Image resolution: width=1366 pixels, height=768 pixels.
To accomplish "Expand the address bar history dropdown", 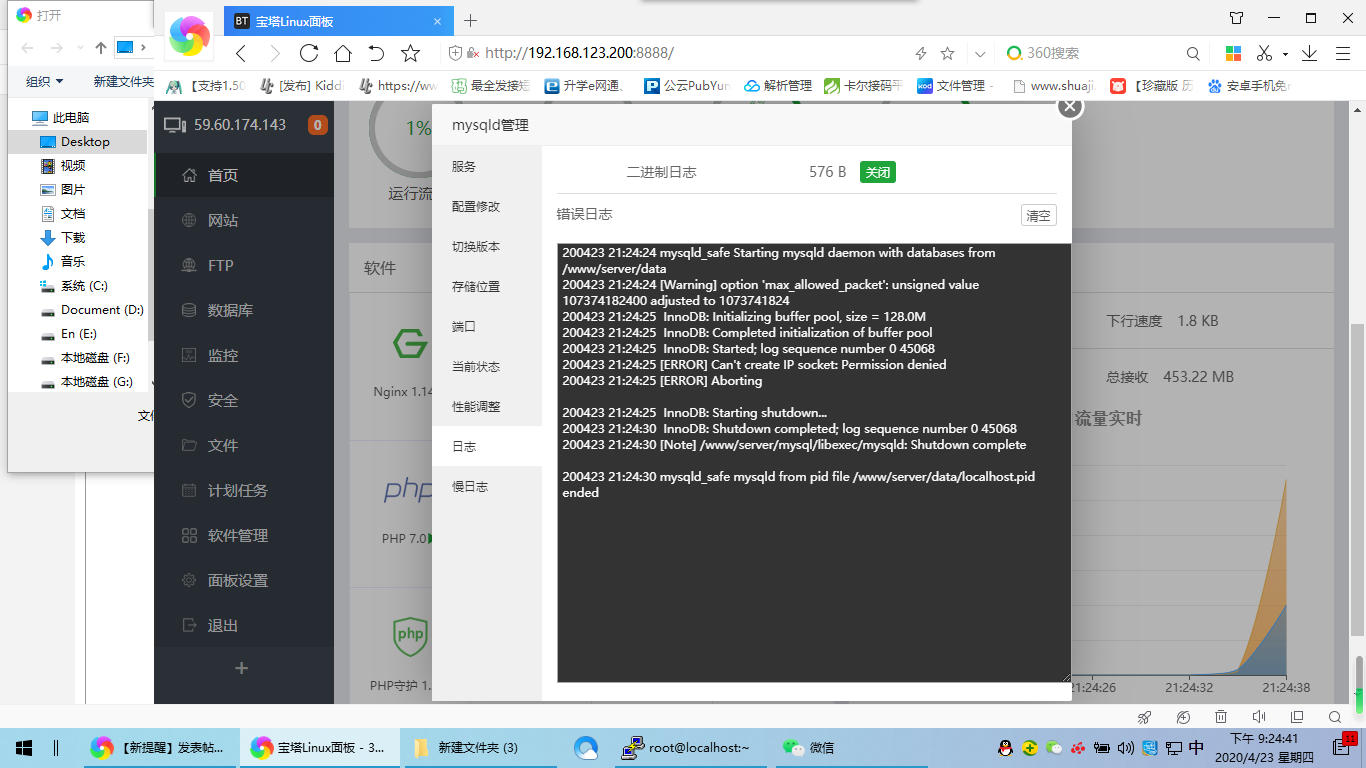I will 980,54.
